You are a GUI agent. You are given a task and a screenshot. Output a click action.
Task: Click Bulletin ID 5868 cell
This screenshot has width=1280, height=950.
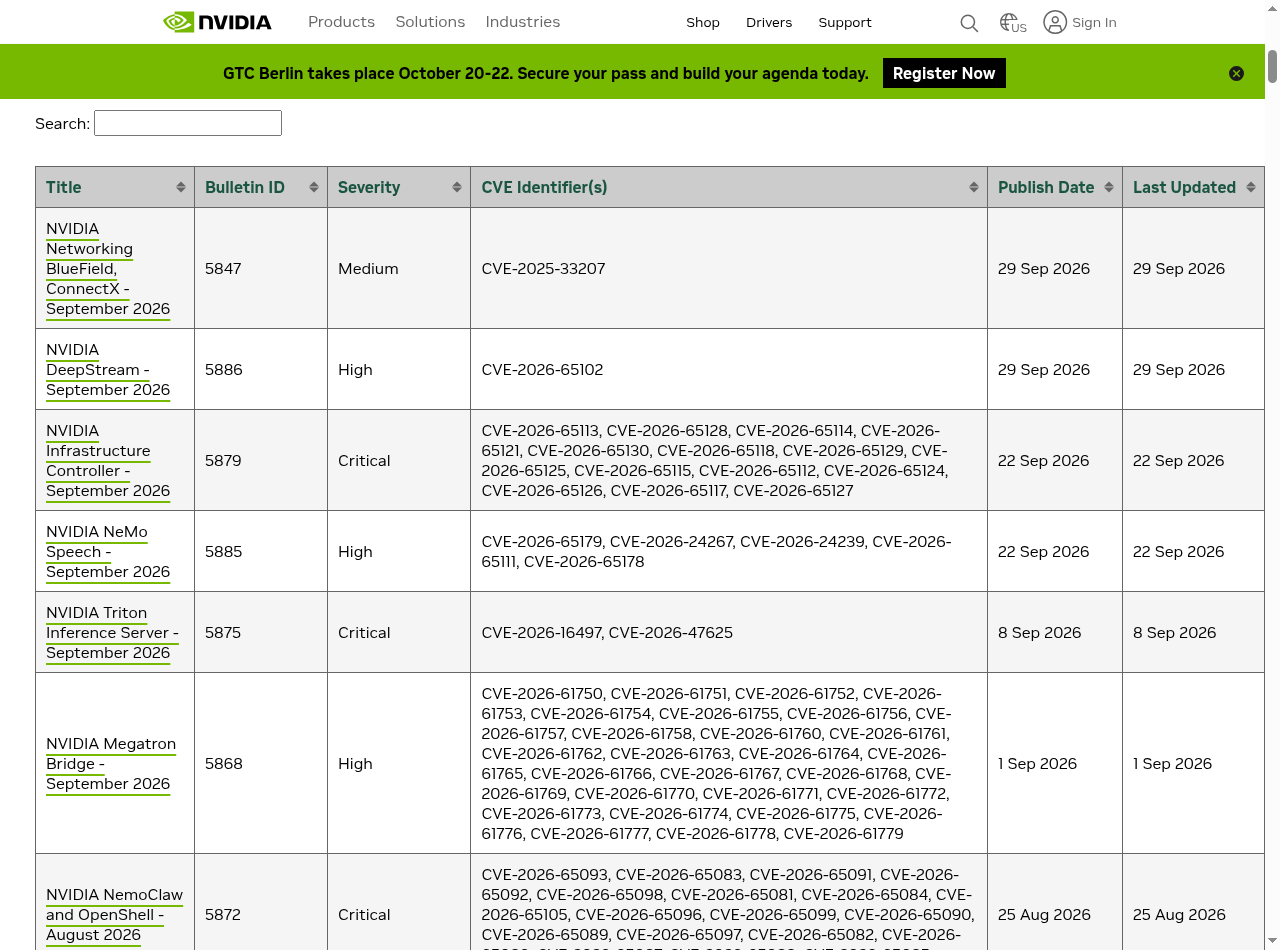261,763
